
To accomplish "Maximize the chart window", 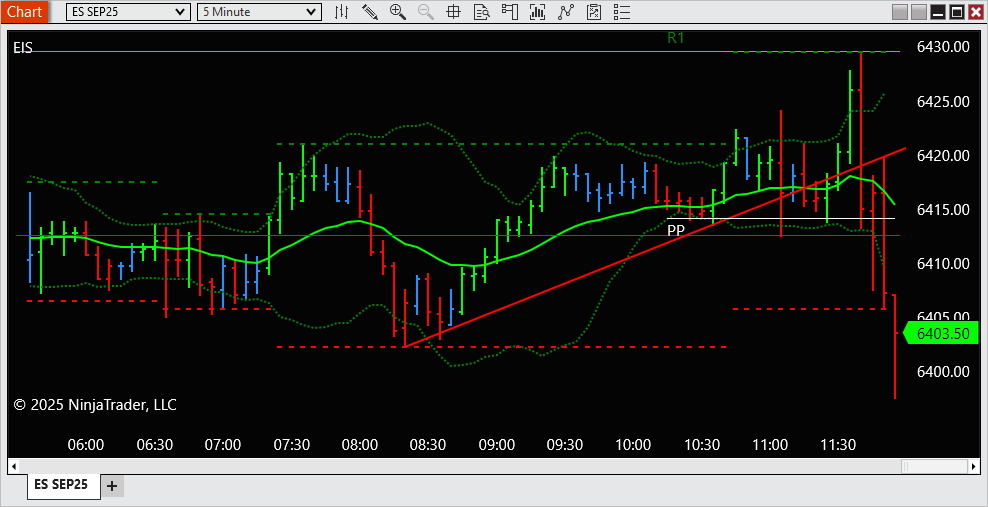I will [x=957, y=12].
